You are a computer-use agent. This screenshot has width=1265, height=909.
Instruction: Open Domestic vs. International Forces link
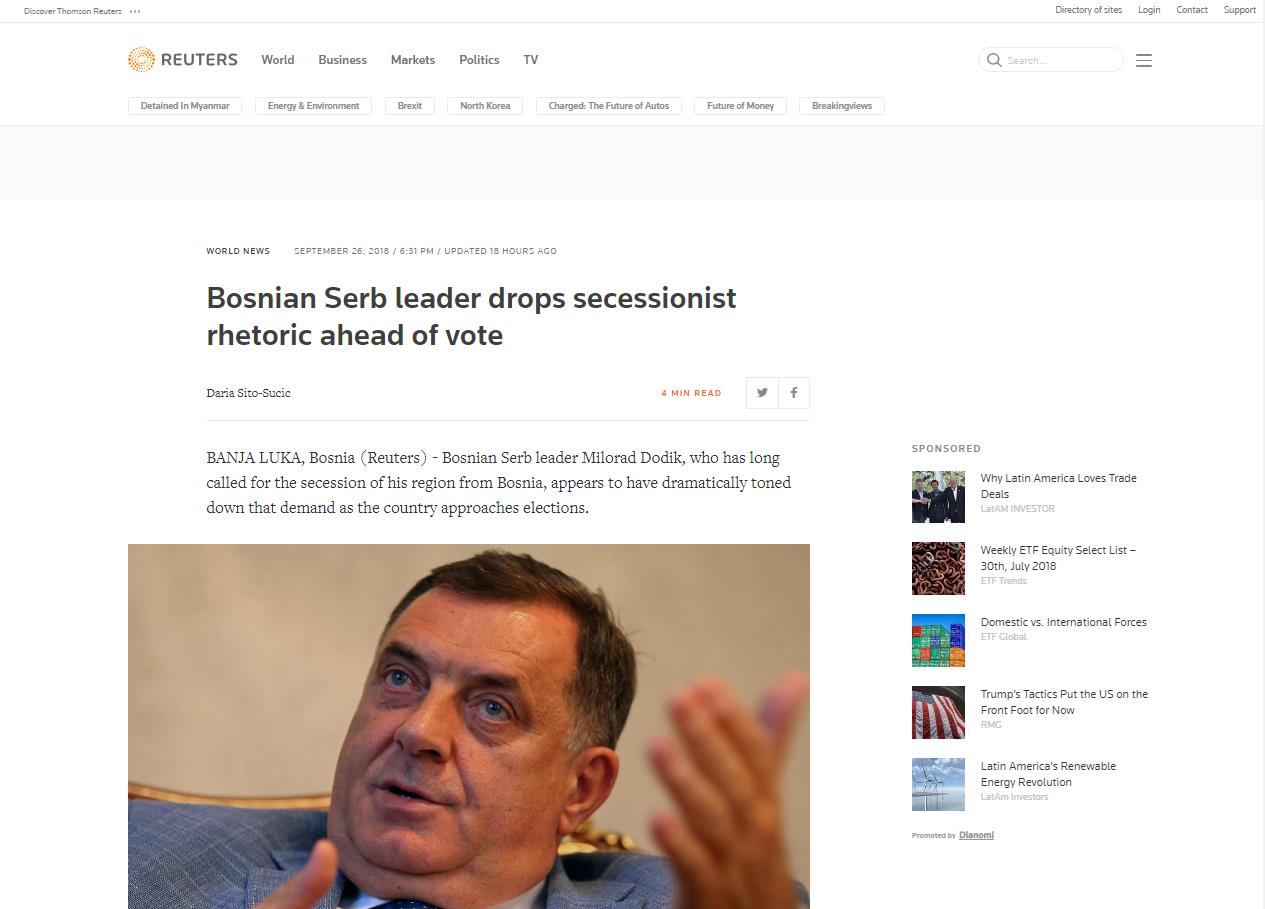1064,622
